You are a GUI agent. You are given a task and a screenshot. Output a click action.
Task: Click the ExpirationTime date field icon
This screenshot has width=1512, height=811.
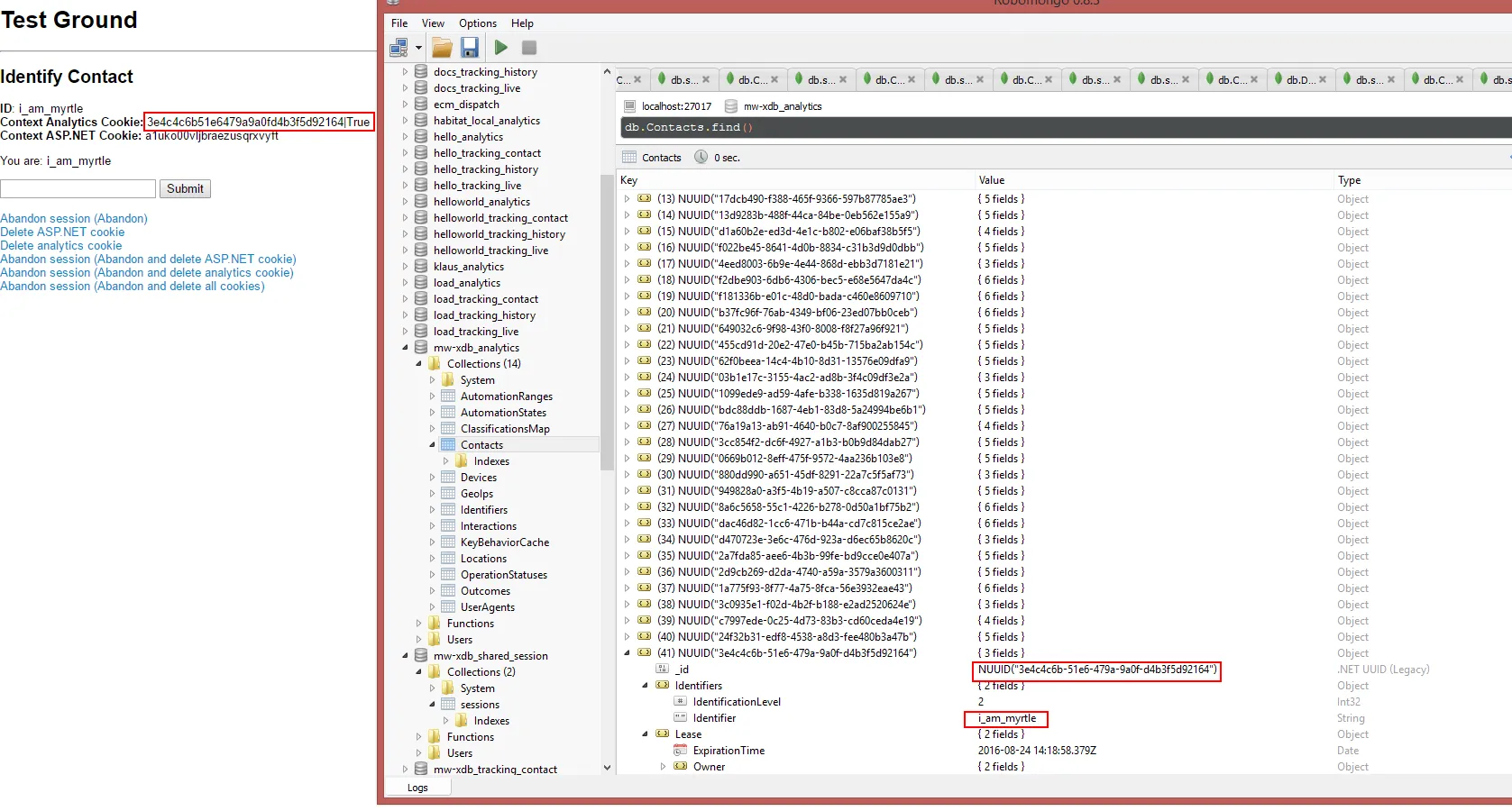coord(681,751)
